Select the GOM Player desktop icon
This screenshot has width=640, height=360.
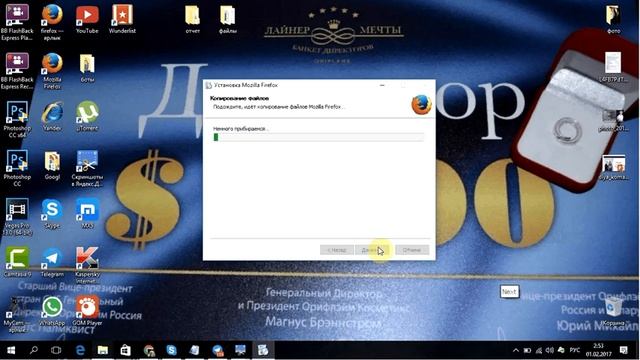(87, 311)
